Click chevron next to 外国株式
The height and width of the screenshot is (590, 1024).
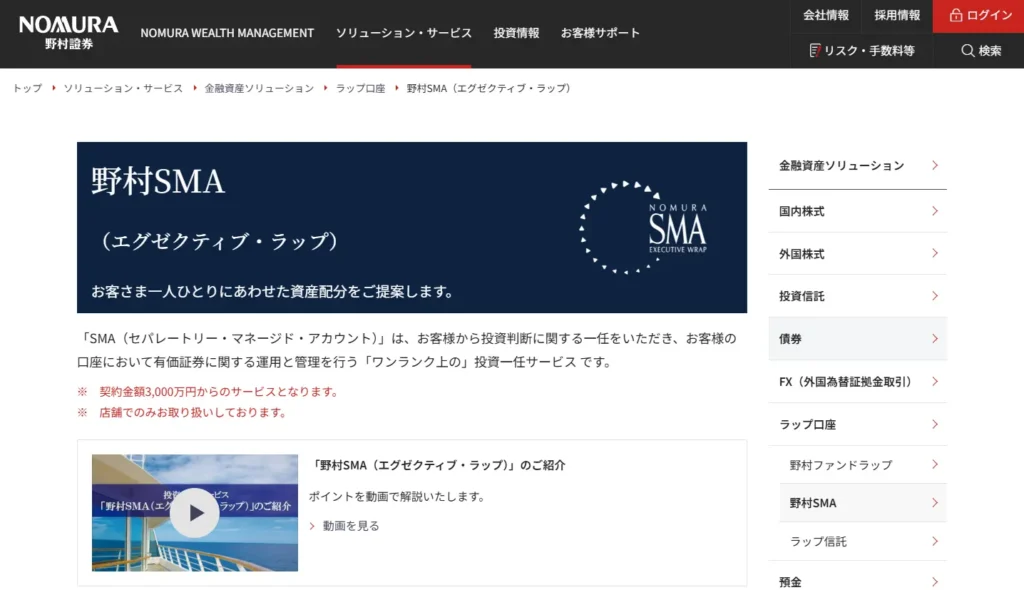tap(935, 254)
